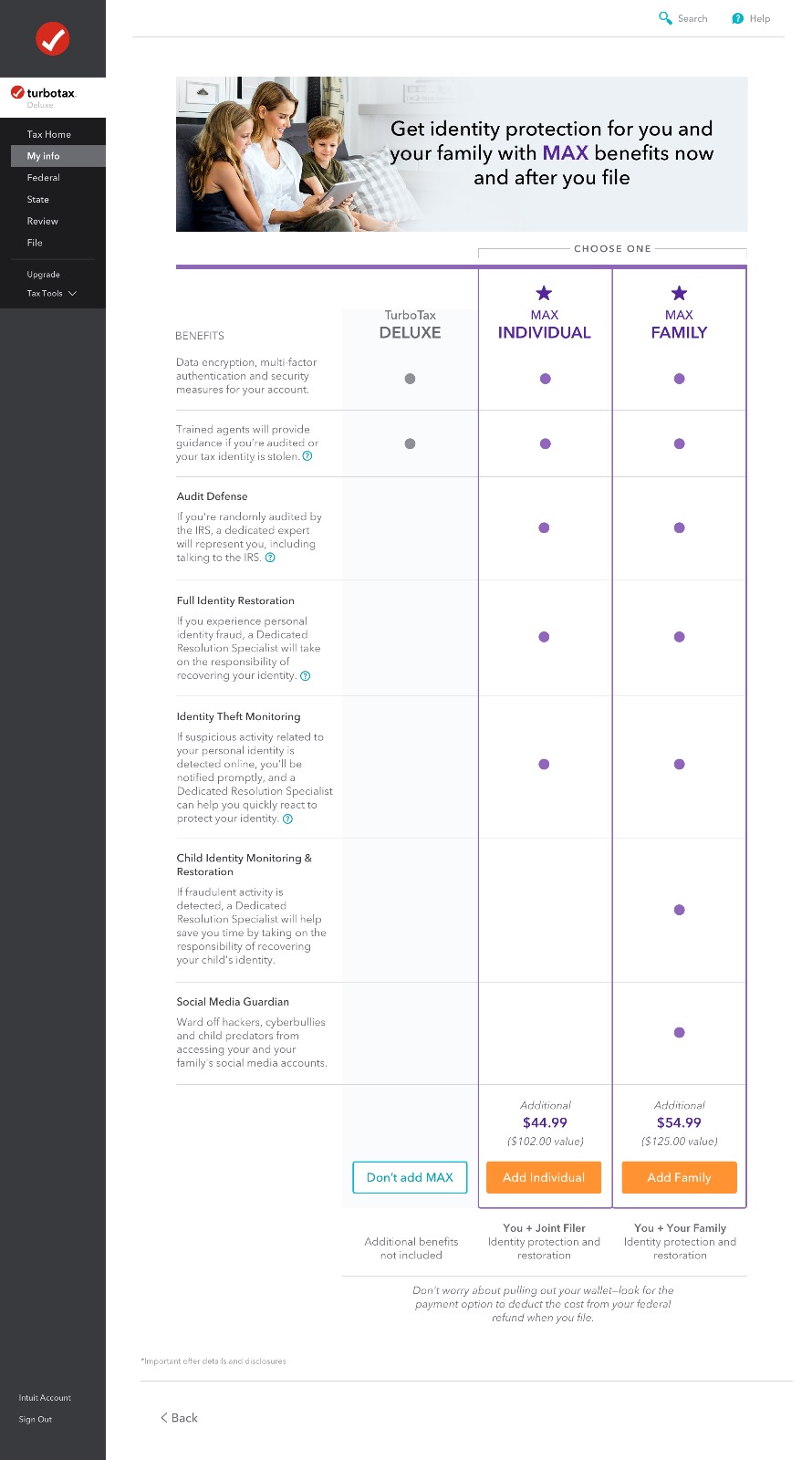Click the star above MAX Individual
The width and height of the screenshot is (812, 1460).
[544, 293]
